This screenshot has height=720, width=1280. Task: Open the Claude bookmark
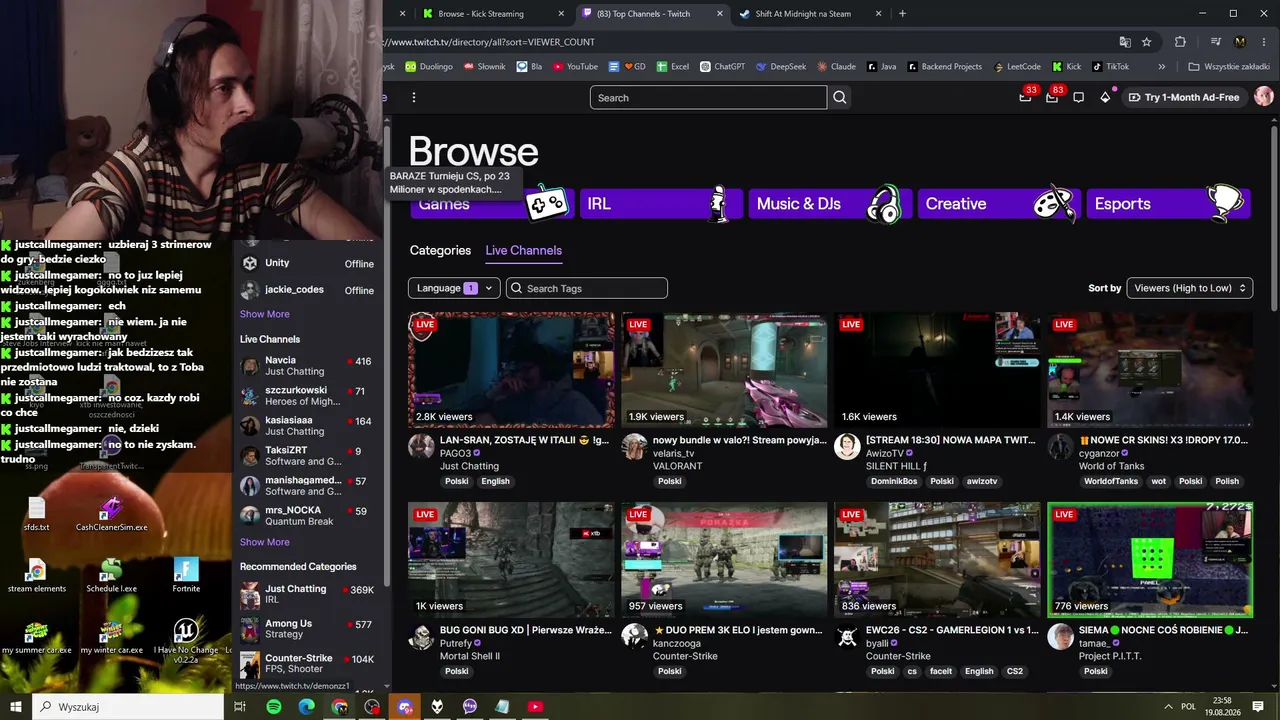836,67
